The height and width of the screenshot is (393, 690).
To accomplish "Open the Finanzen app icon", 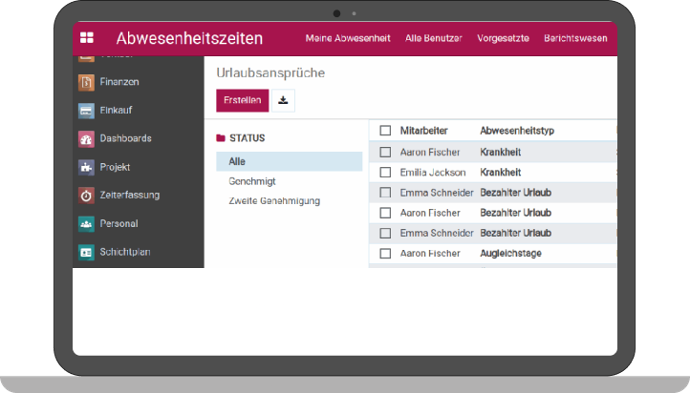I will coord(86,82).
